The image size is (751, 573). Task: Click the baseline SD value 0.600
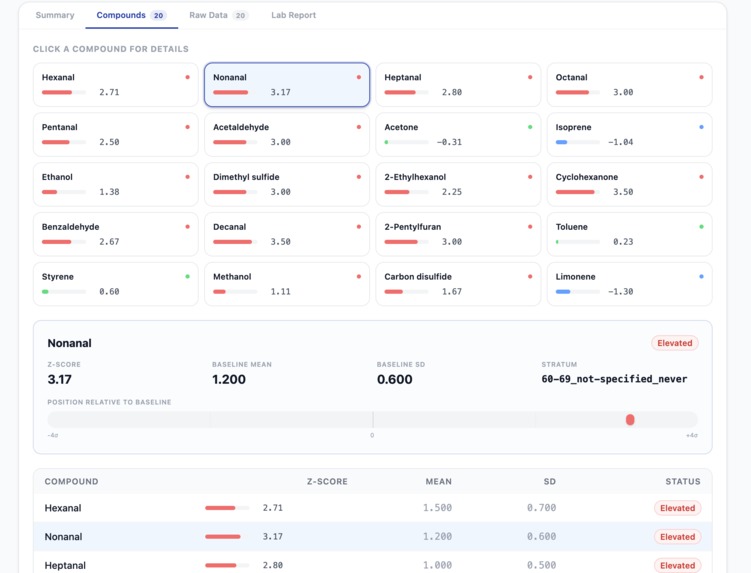coord(394,379)
